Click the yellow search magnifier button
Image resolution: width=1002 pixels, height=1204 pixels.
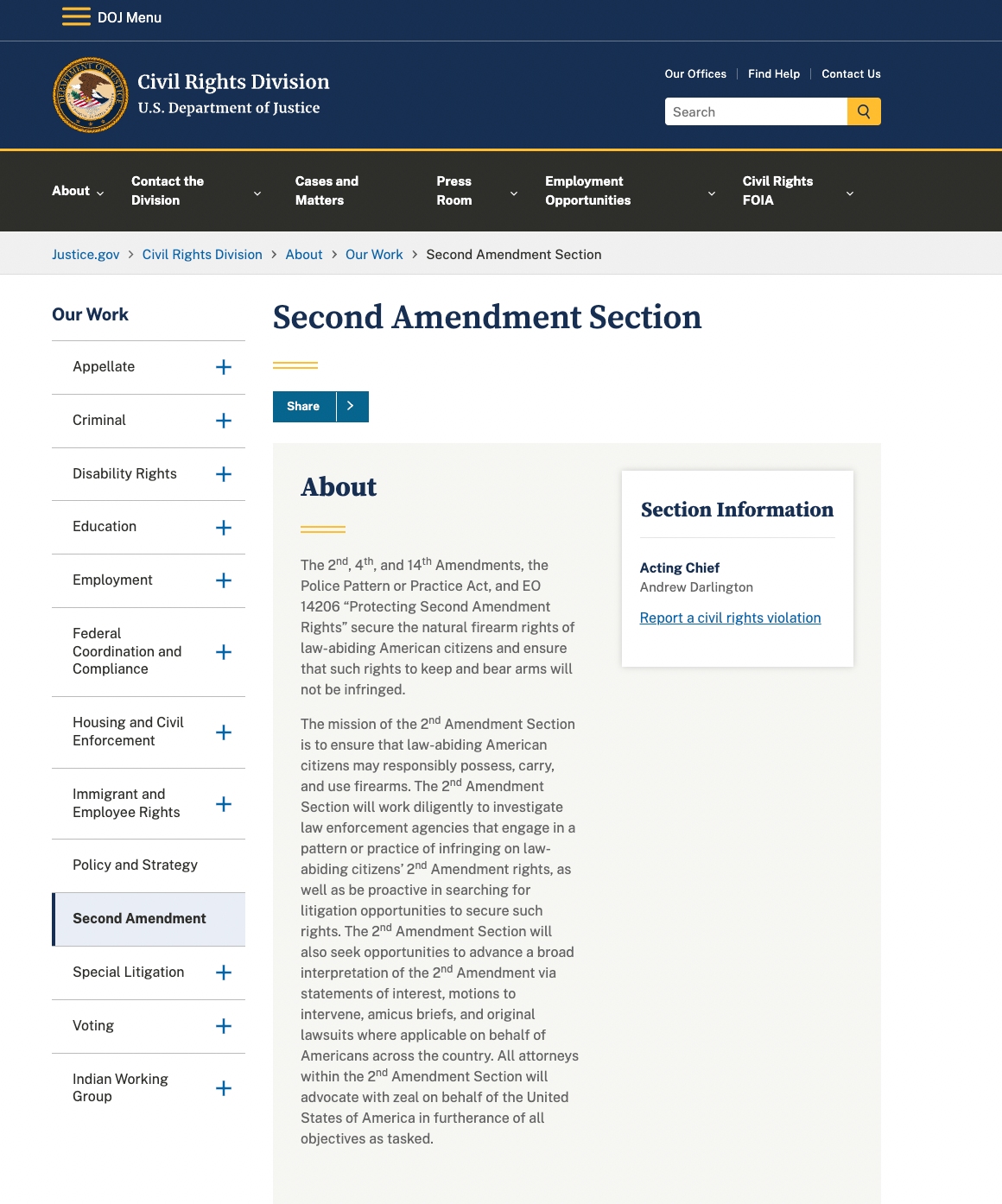pos(864,111)
